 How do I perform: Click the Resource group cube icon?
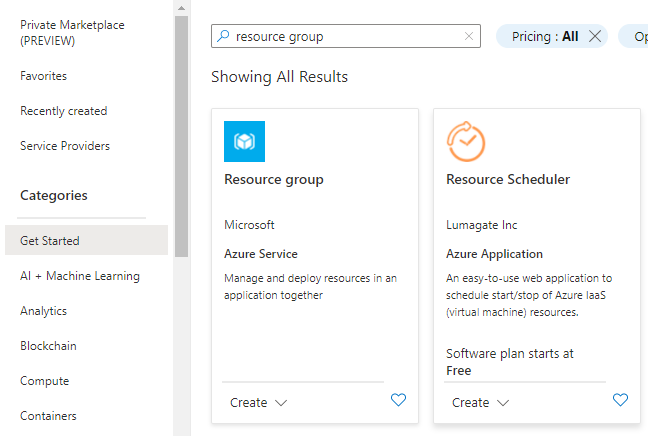click(244, 141)
